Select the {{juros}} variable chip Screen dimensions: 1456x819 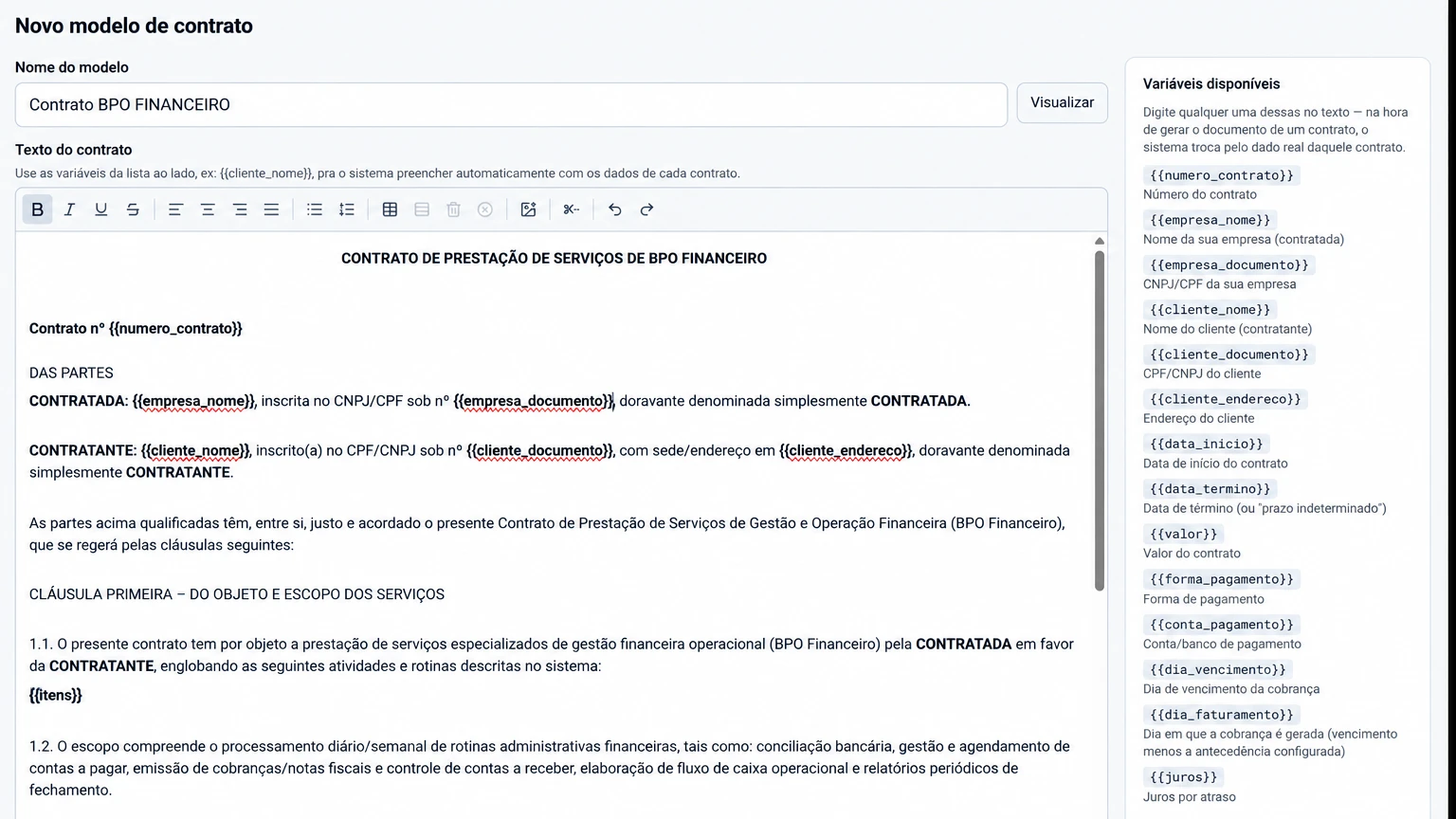point(1183,777)
